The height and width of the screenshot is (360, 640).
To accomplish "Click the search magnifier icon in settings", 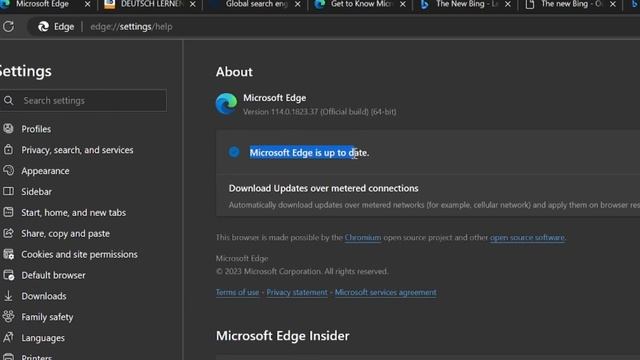I will click(x=9, y=100).
